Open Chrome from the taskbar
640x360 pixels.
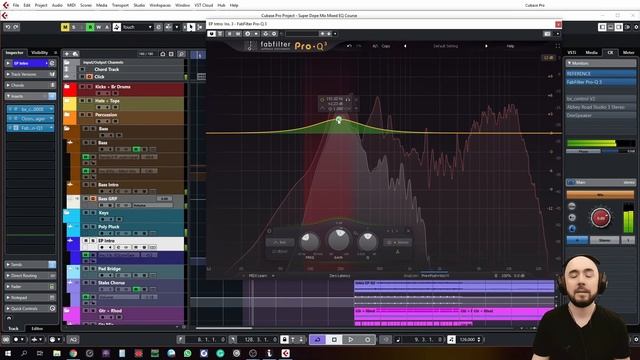73,353
